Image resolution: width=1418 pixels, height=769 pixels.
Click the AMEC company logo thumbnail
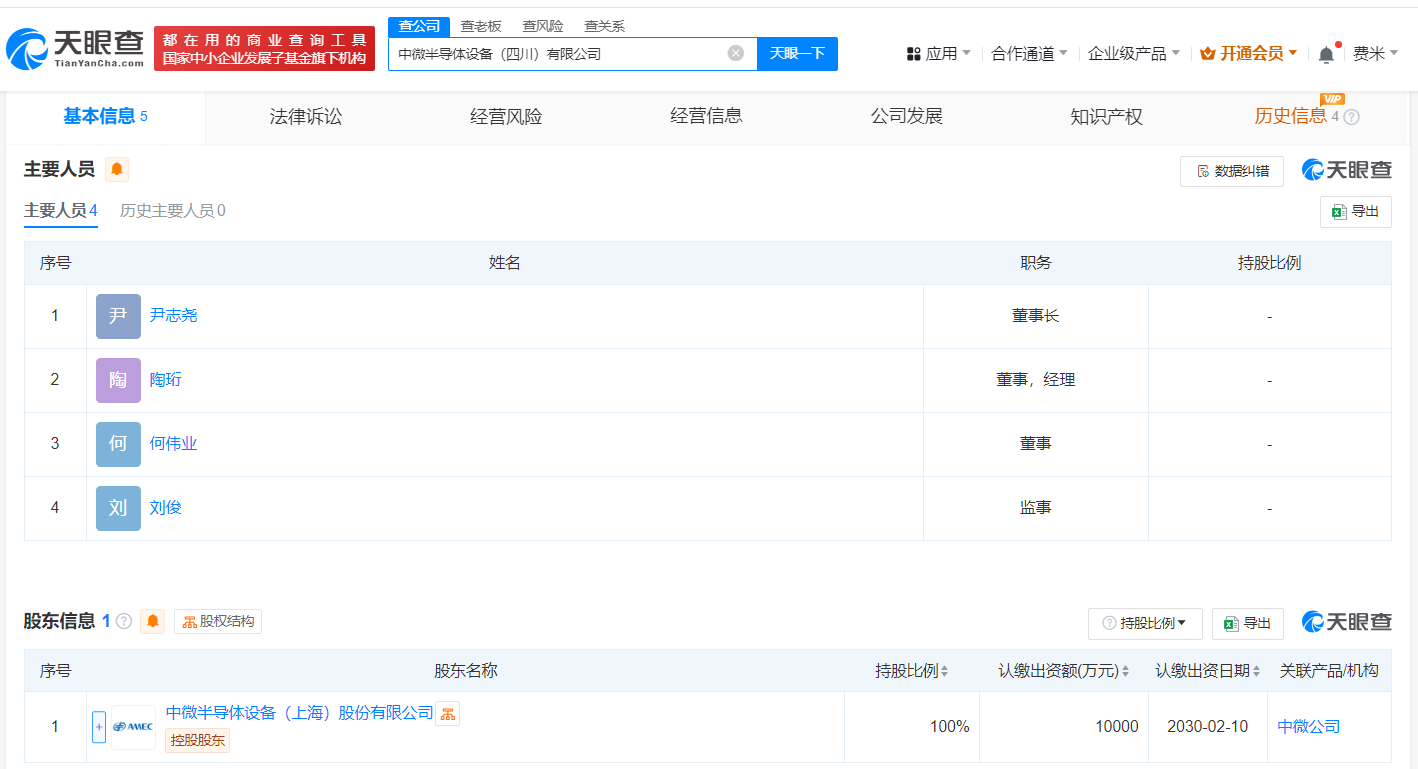point(133,727)
